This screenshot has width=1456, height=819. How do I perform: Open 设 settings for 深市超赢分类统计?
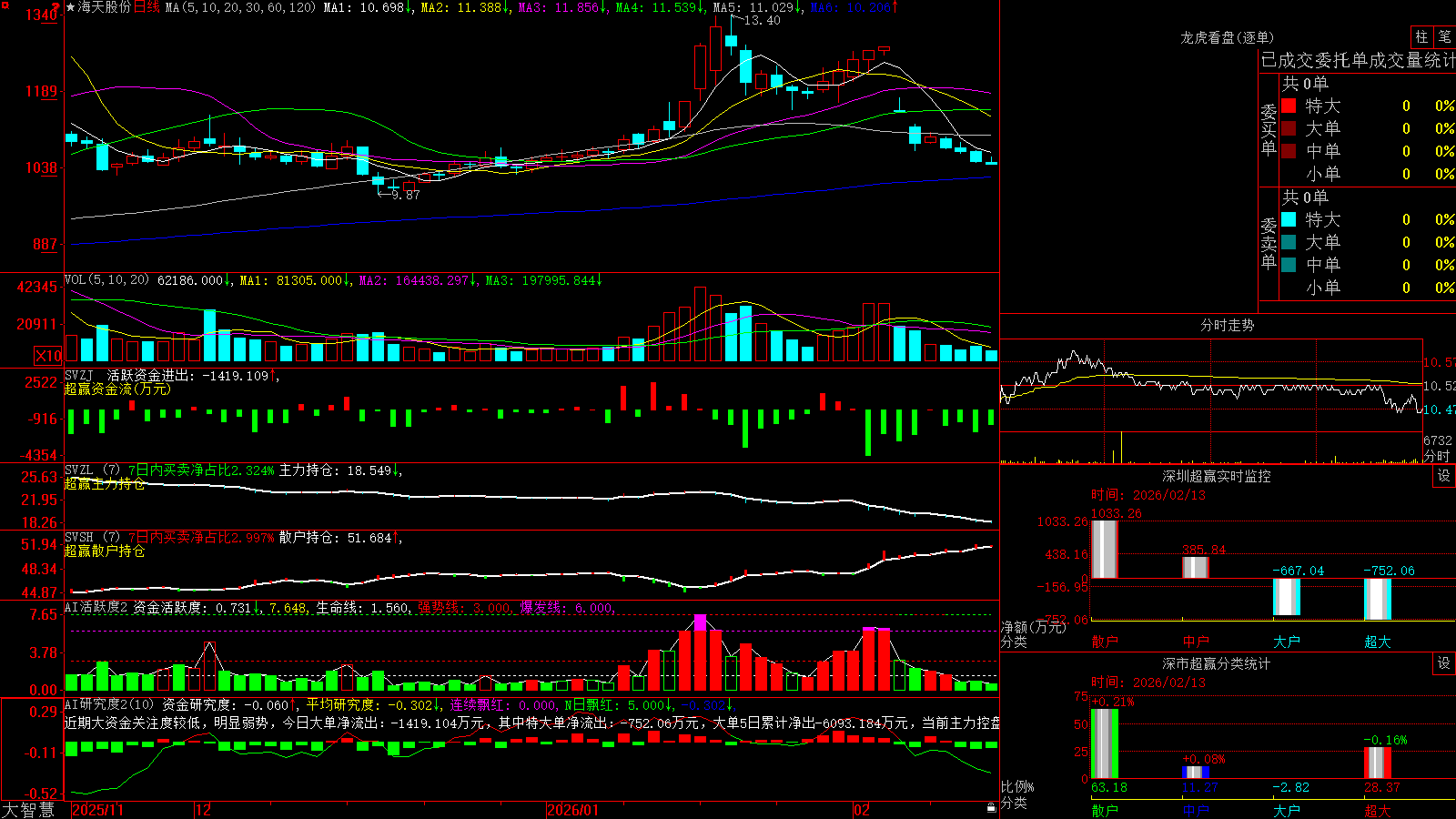click(x=1444, y=663)
